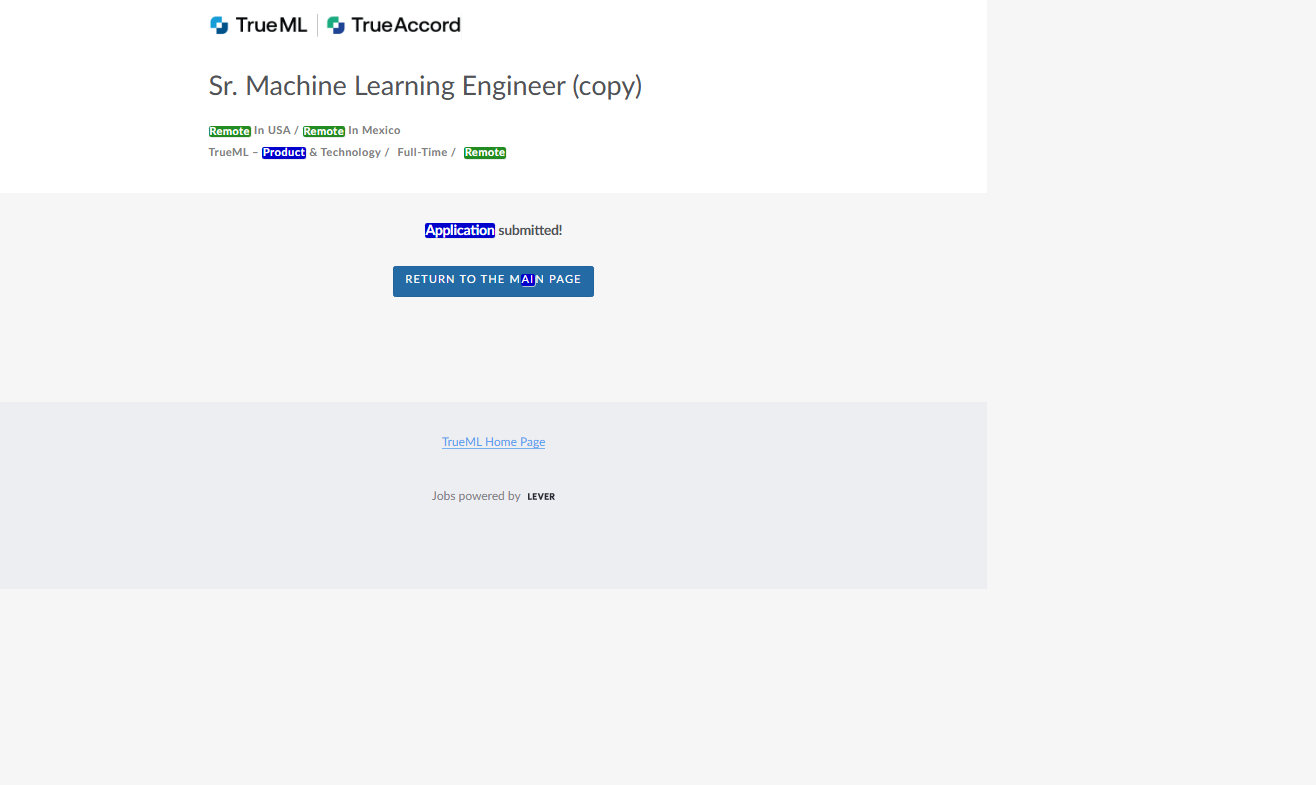Screen dimensions: 1316x785
Task: Click the highlighted Remote before In USA
Action: tap(229, 131)
